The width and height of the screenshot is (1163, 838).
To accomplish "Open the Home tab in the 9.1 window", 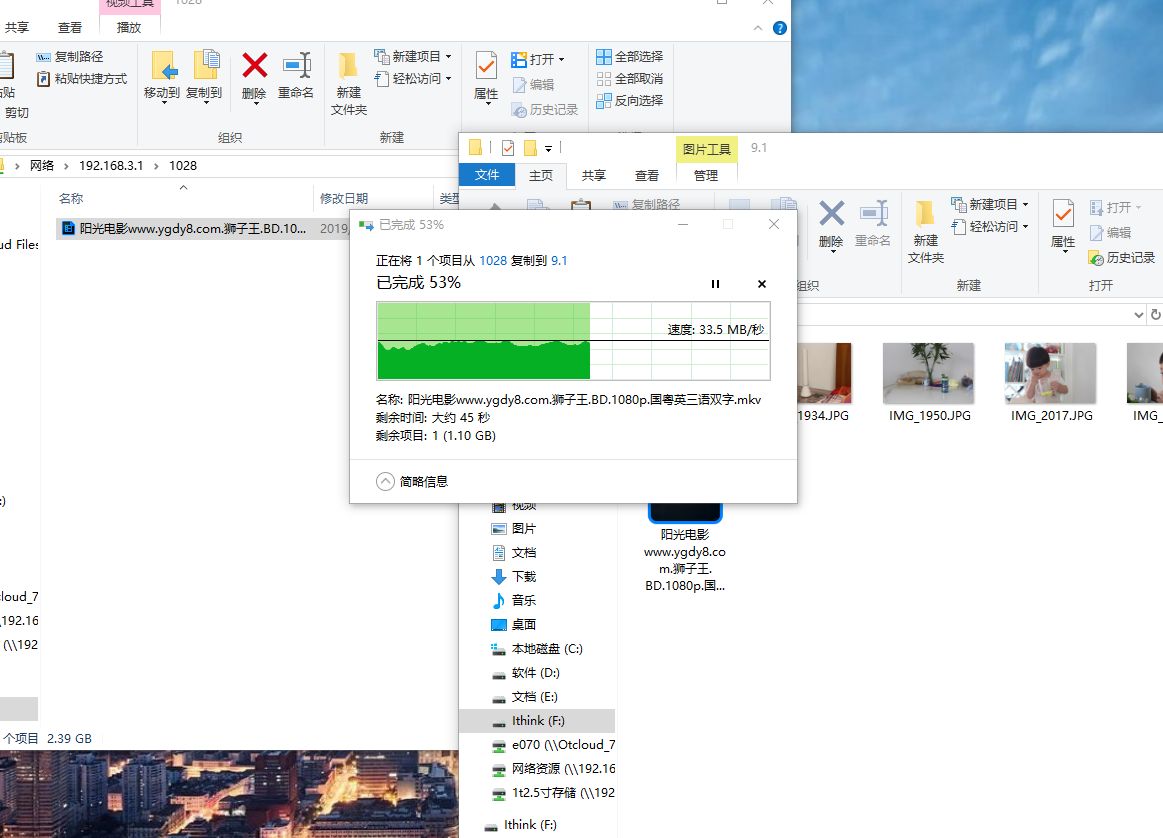I will pyautogui.click(x=541, y=175).
